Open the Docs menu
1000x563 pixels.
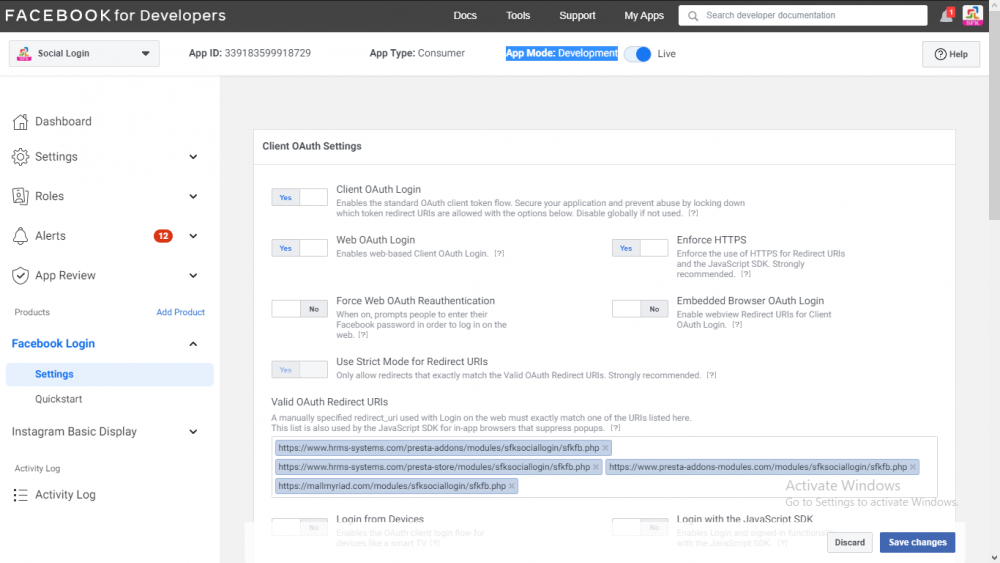click(465, 16)
